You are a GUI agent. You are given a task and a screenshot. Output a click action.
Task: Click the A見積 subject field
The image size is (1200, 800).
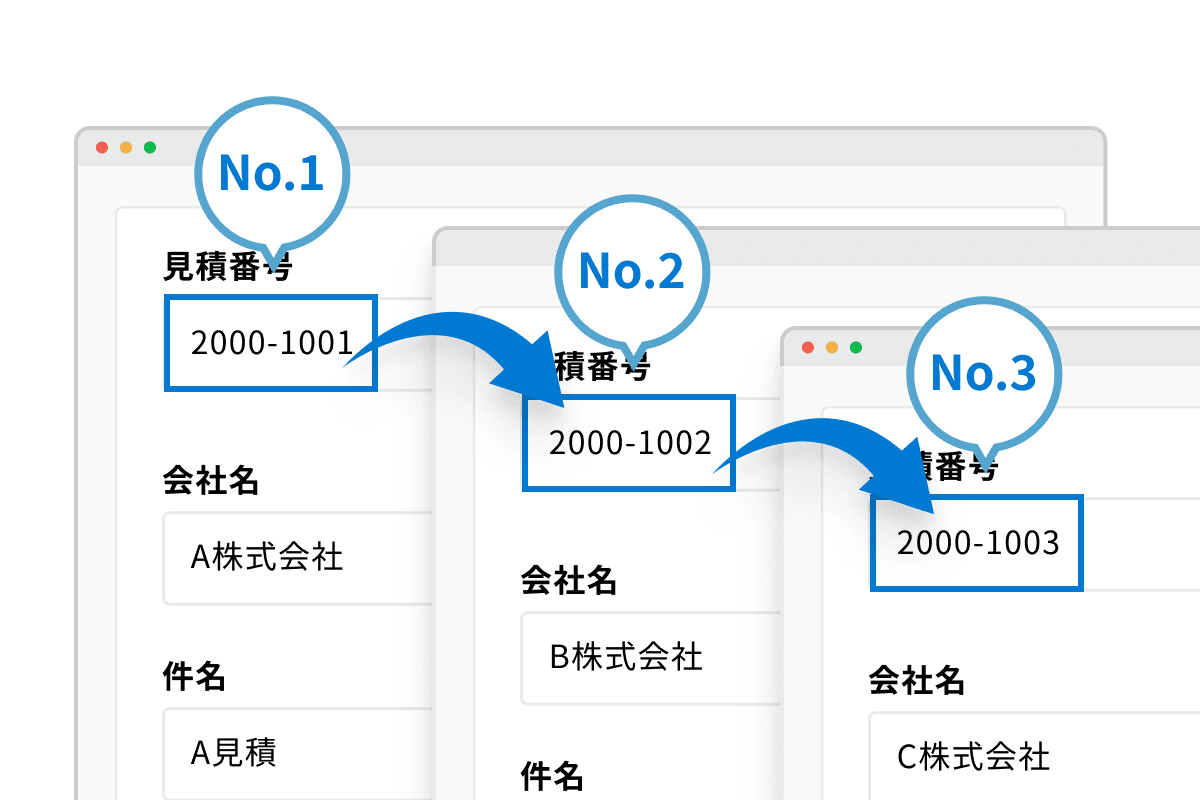tap(280, 752)
